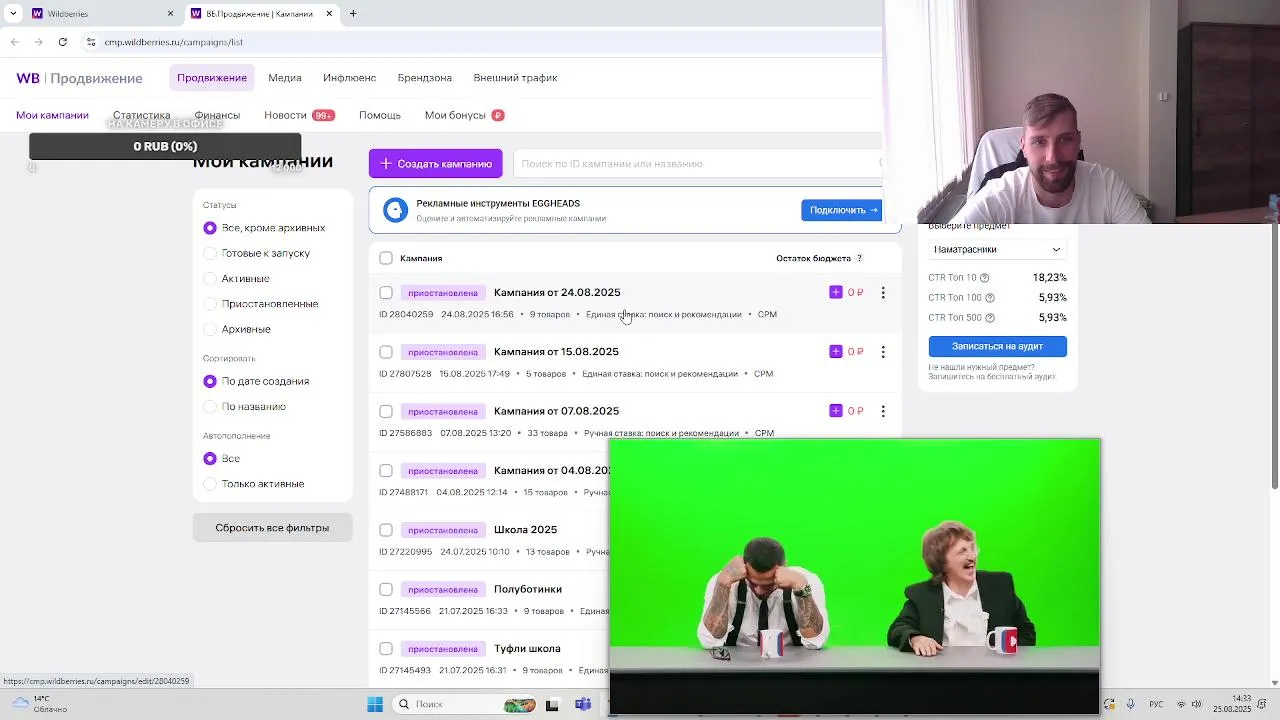Open the Внешний трафик top tab
Viewport: 1280px width, 720px height.
(515, 78)
